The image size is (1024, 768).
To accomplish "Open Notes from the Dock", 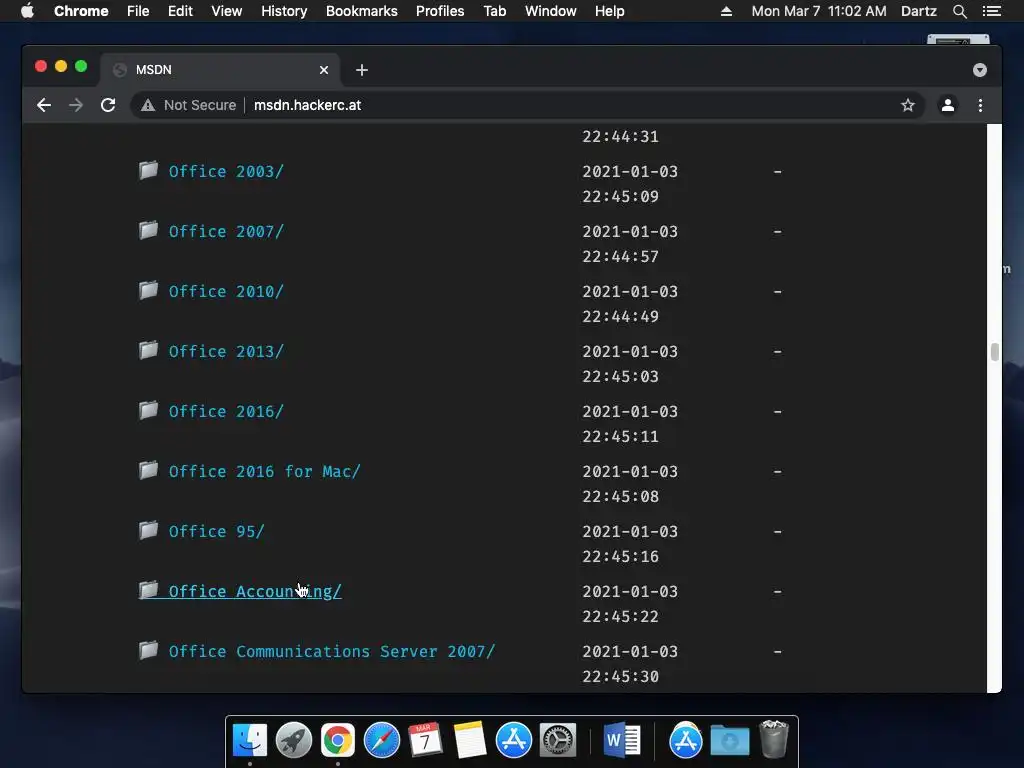I will point(470,740).
